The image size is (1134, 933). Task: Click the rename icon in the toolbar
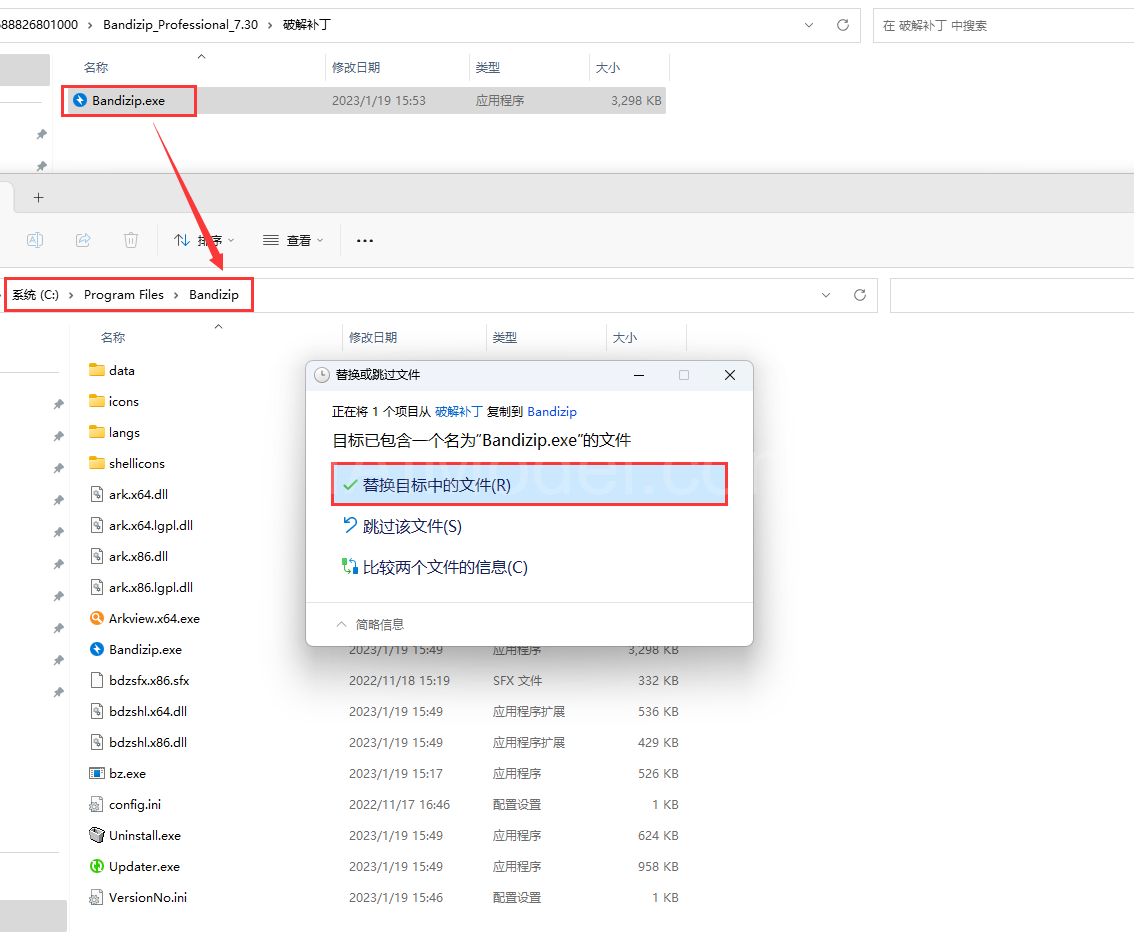tap(35, 240)
